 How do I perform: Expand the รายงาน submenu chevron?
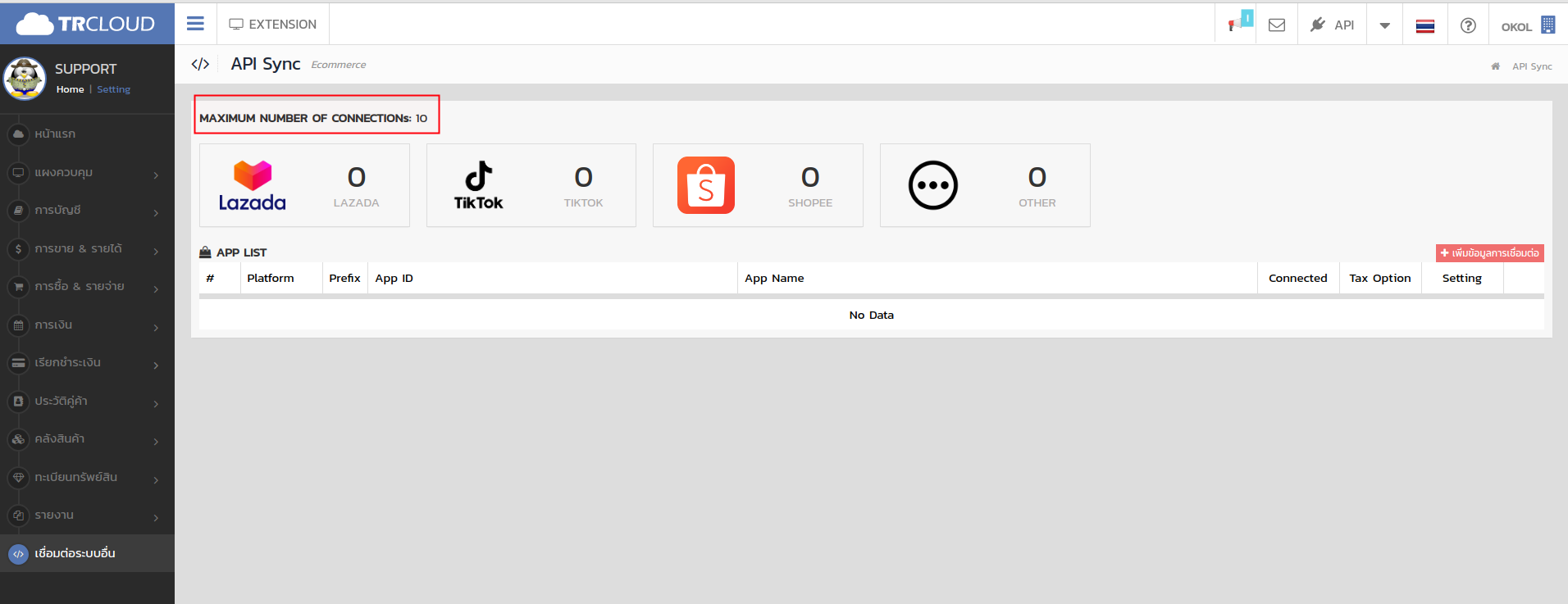click(156, 517)
